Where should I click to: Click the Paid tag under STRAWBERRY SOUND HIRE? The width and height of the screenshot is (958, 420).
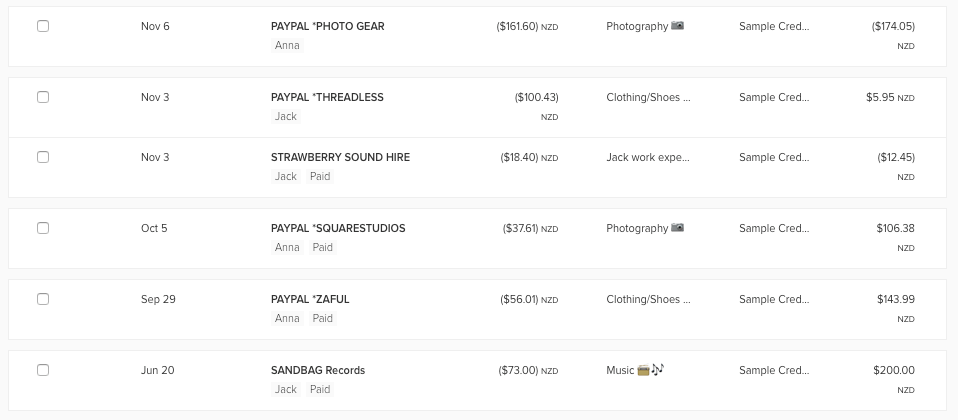click(x=320, y=176)
